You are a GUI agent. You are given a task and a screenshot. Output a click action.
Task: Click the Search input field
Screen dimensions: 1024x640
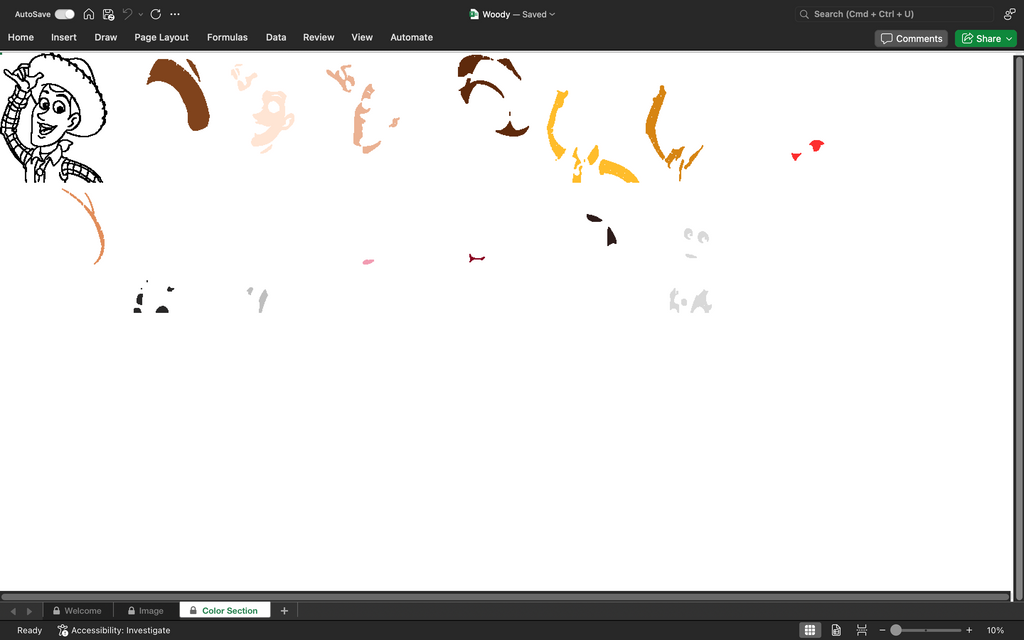(x=894, y=14)
